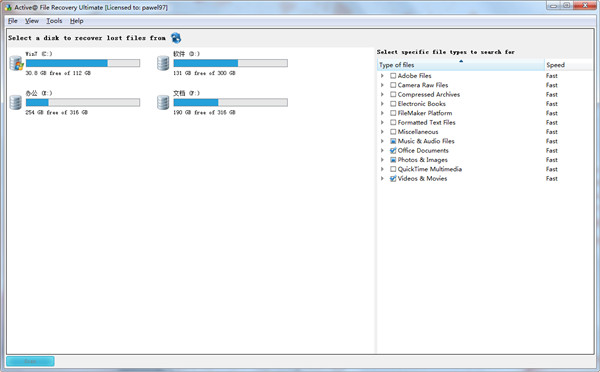Click the D: drive usage bar

(x=230, y=63)
